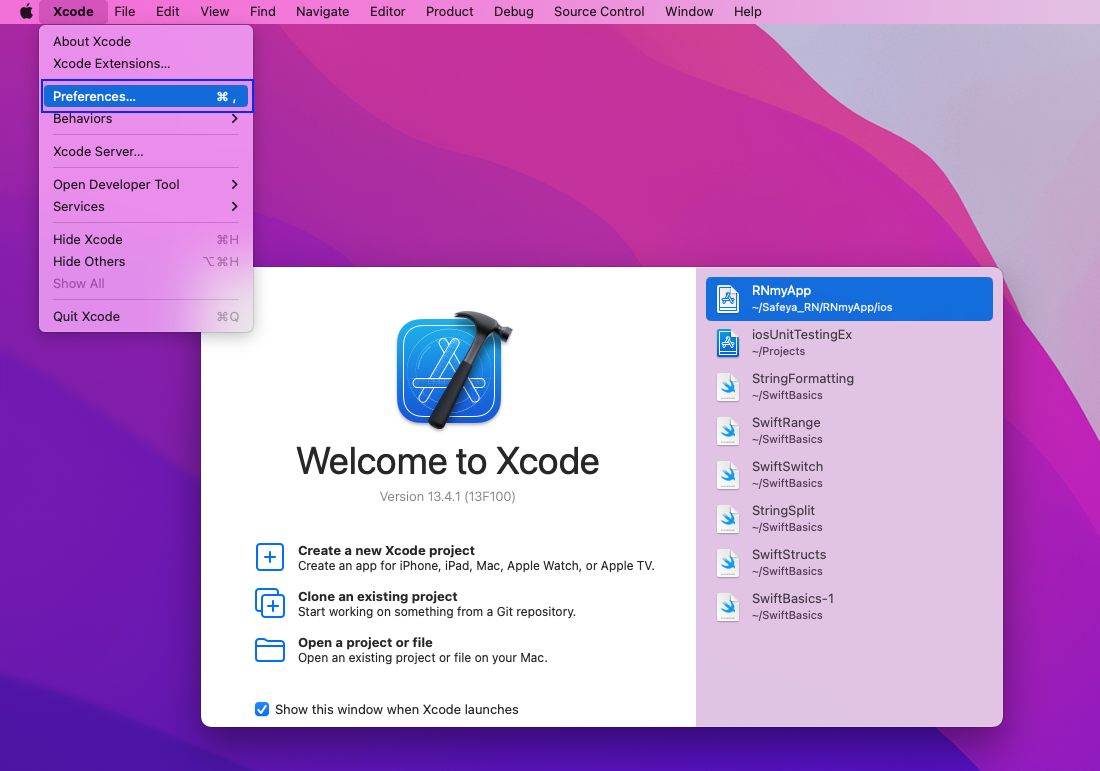Screen dimensions: 1100x771
Task: Open the File menu
Action: pos(124,11)
